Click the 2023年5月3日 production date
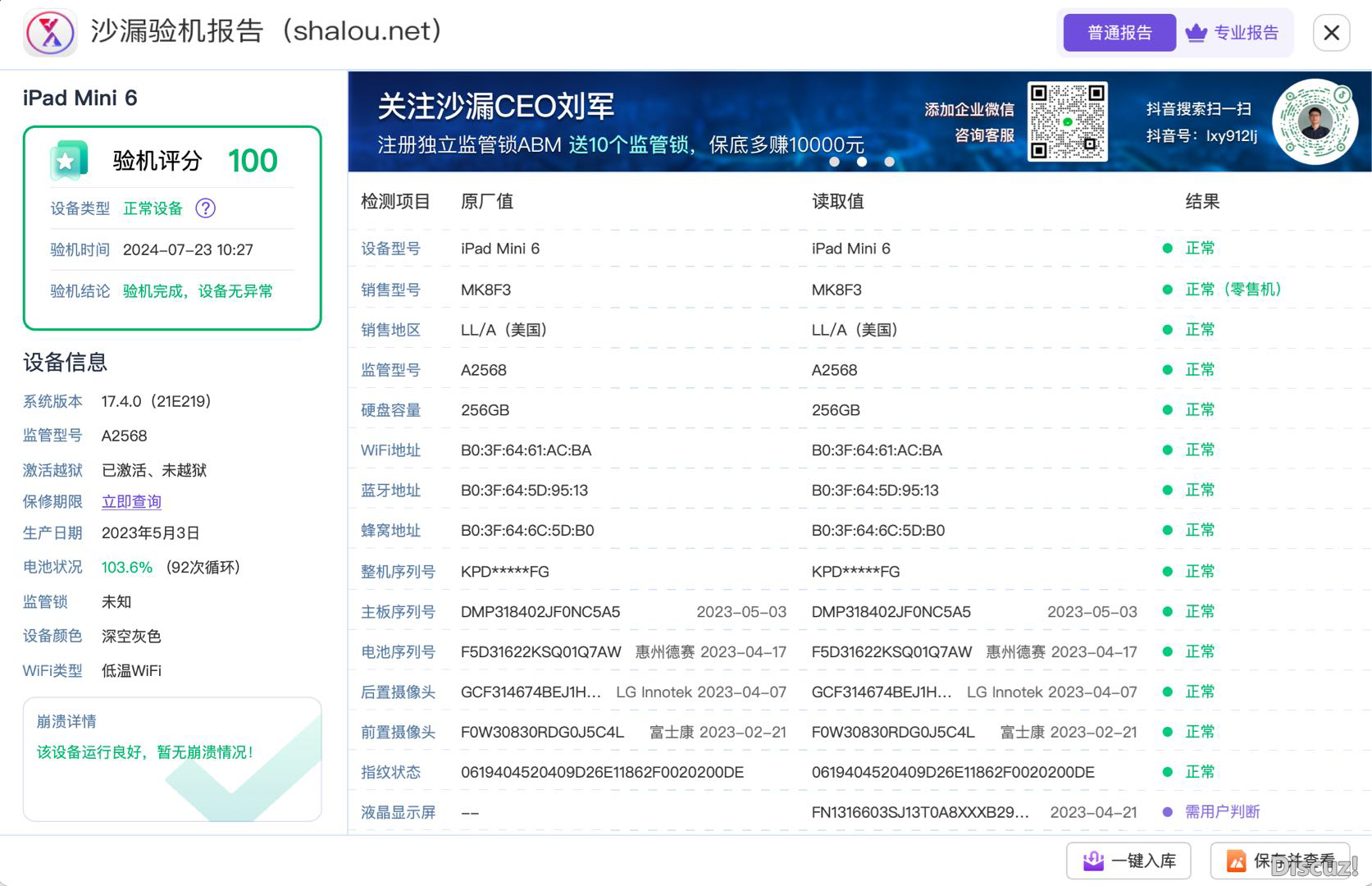The image size is (1372, 886). 151,533
